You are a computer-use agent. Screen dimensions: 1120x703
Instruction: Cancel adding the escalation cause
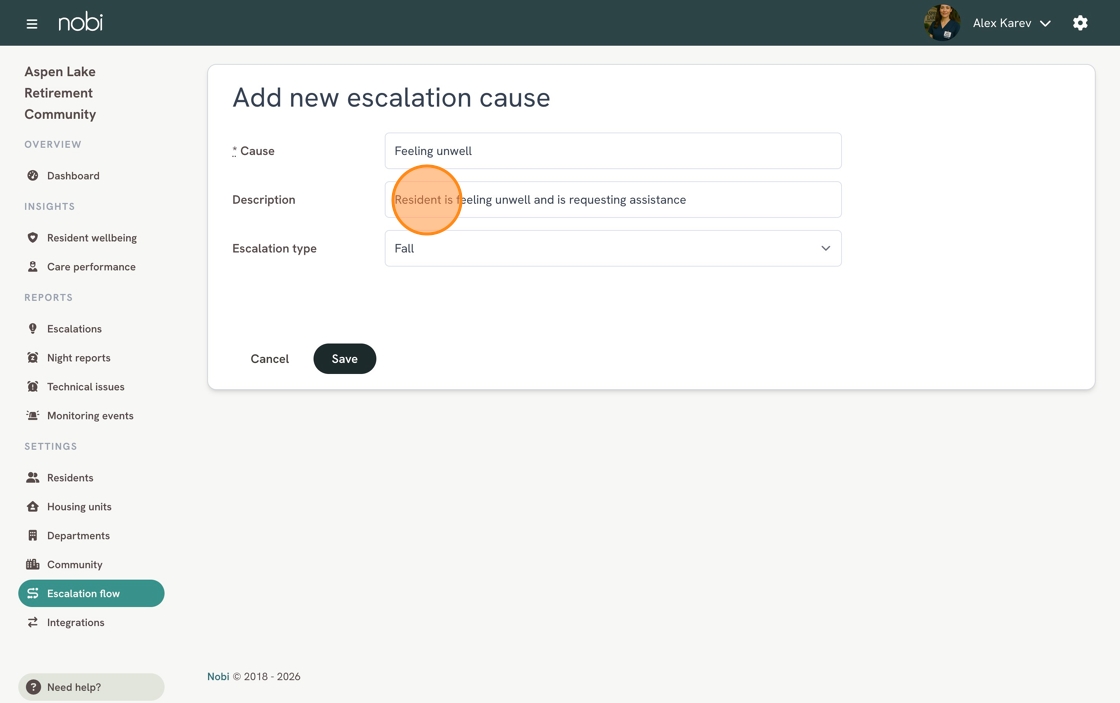click(269, 359)
